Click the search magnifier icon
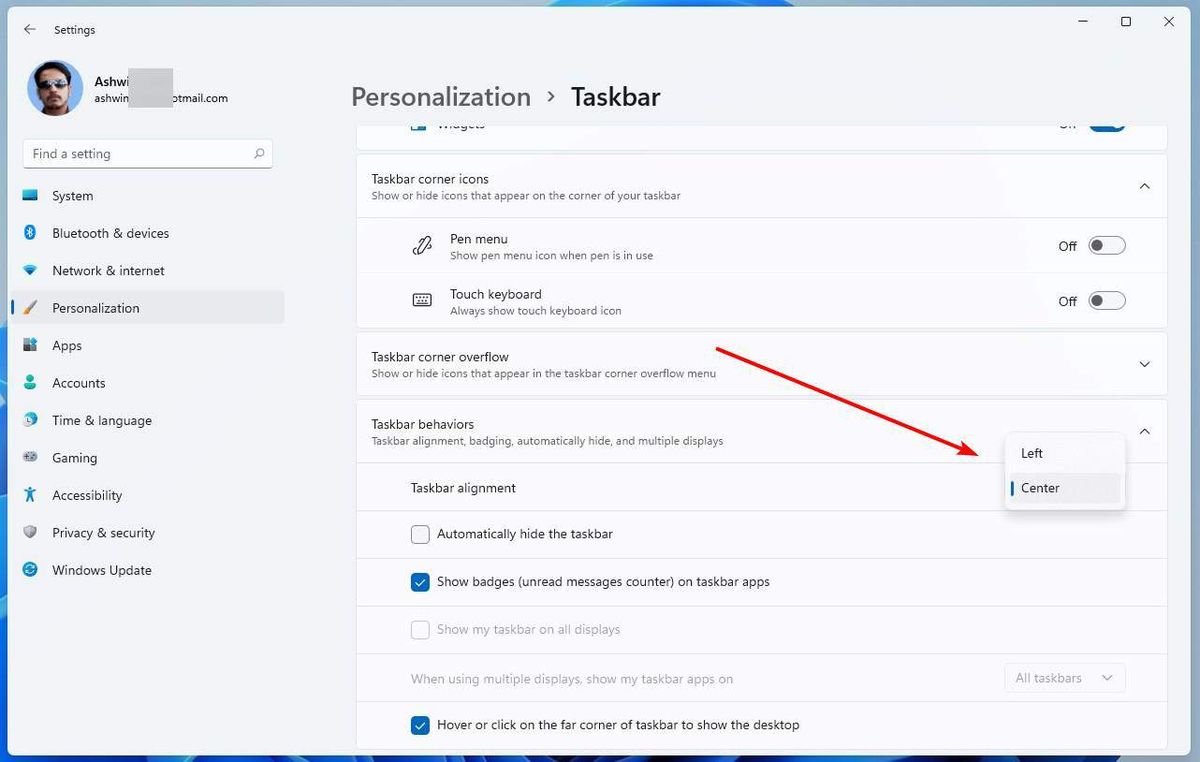 (259, 153)
